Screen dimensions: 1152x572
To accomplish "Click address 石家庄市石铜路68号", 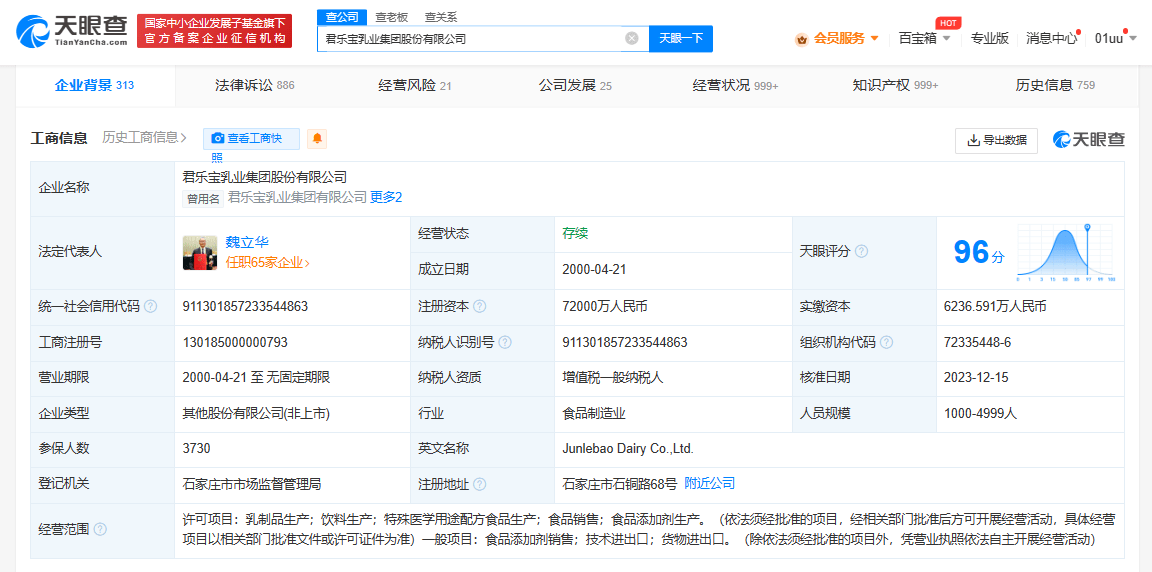I will click(619, 484).
